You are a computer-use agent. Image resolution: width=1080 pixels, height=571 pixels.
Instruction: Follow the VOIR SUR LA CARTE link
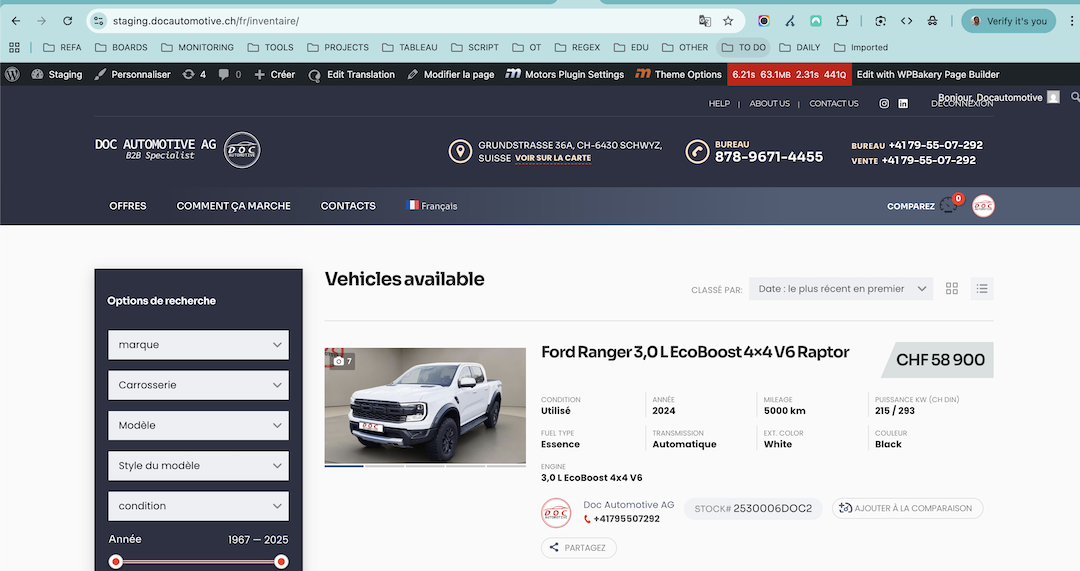click(553, 158)
